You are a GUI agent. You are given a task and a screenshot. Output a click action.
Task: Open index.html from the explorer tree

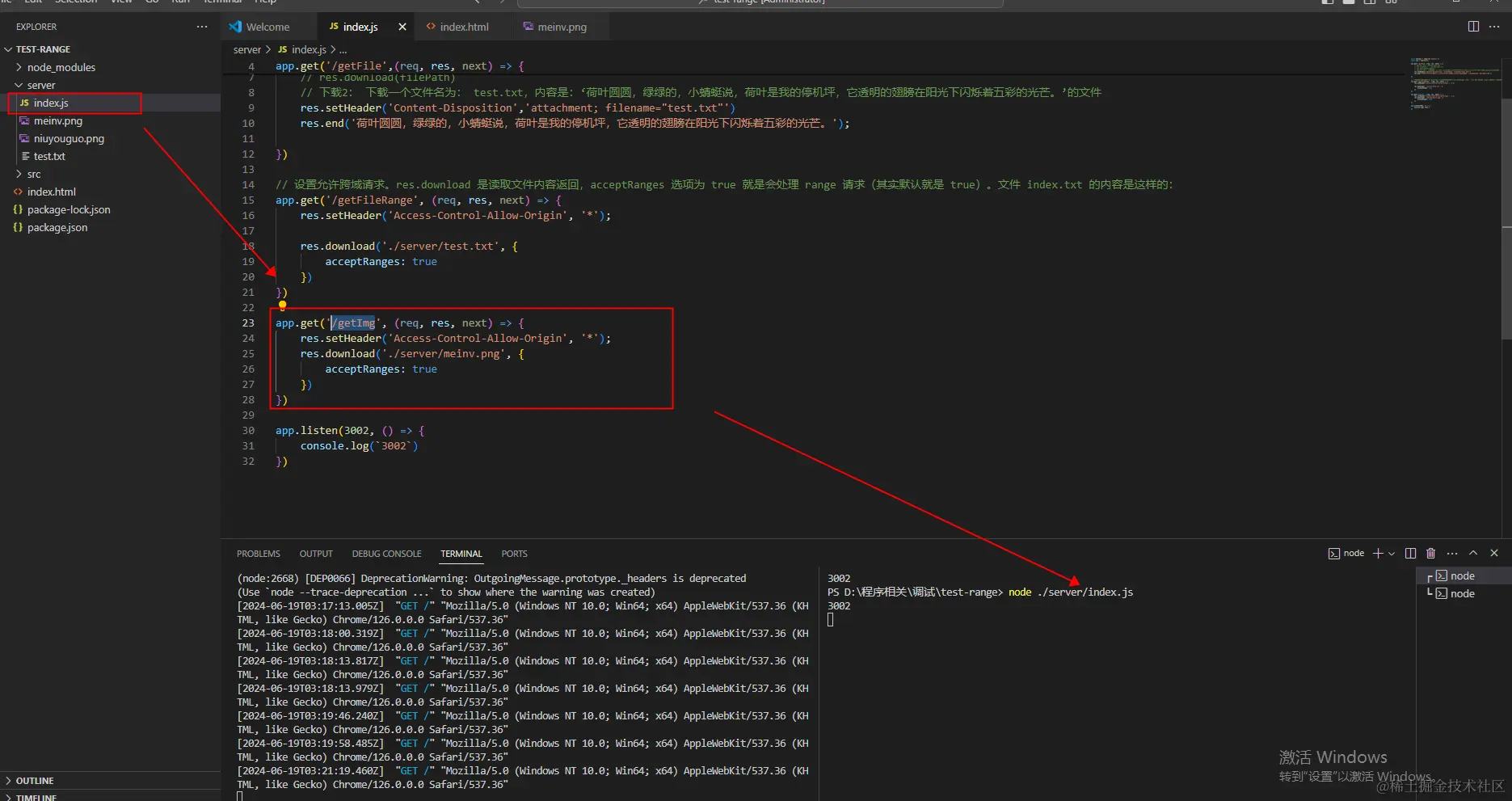(52, 192)
